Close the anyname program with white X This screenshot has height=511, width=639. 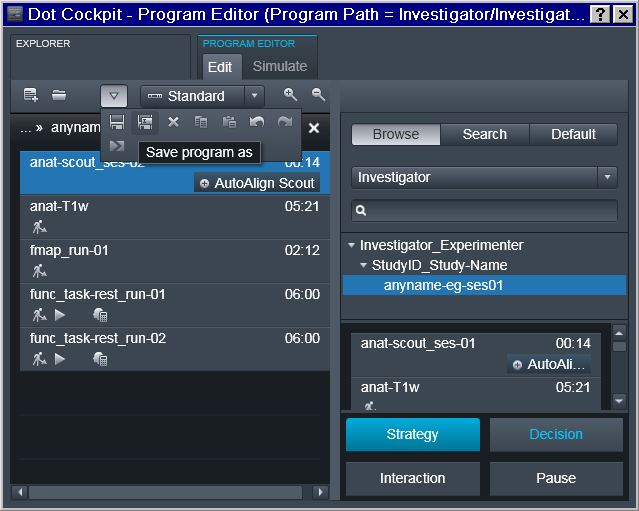(314, 128)
